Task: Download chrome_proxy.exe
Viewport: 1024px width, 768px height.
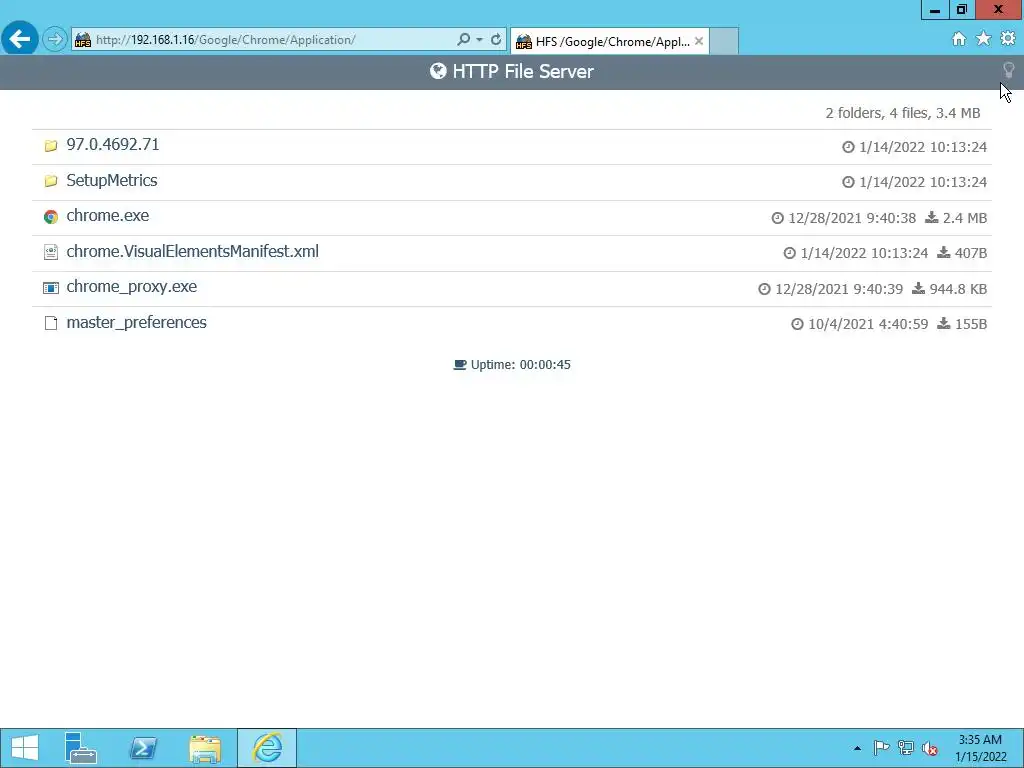Action: click(x=131, y=287)
